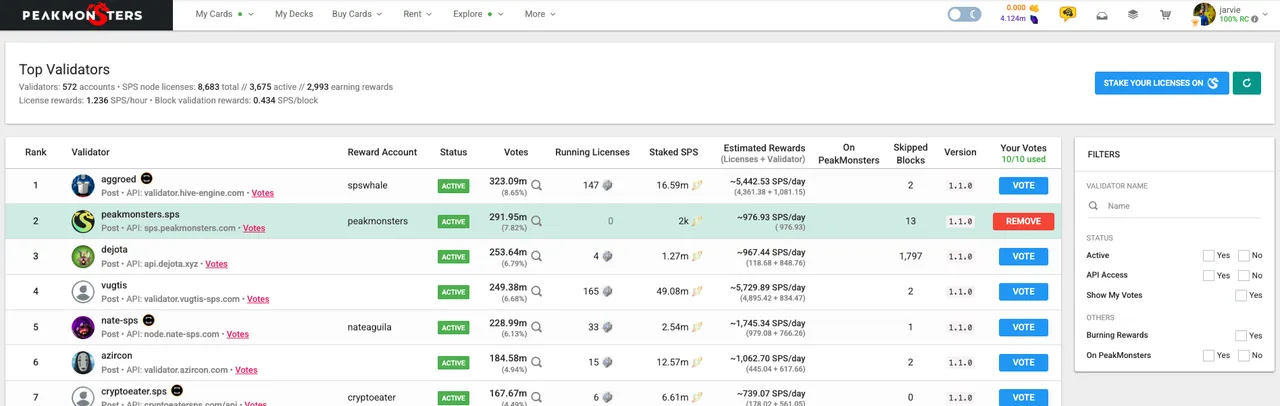Vote for vugtis validator
Viewport: 1280px width, 406px height.
click(1023, 292)
